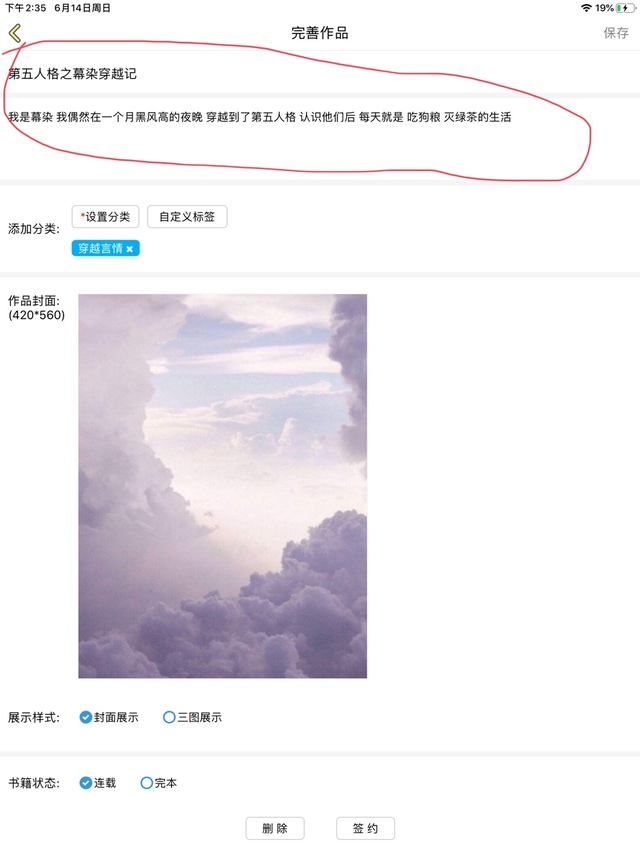Viewport: 640px width, 855px height.
Task: Open the 设置分类 category picker
Action: [x=105, y=216]
